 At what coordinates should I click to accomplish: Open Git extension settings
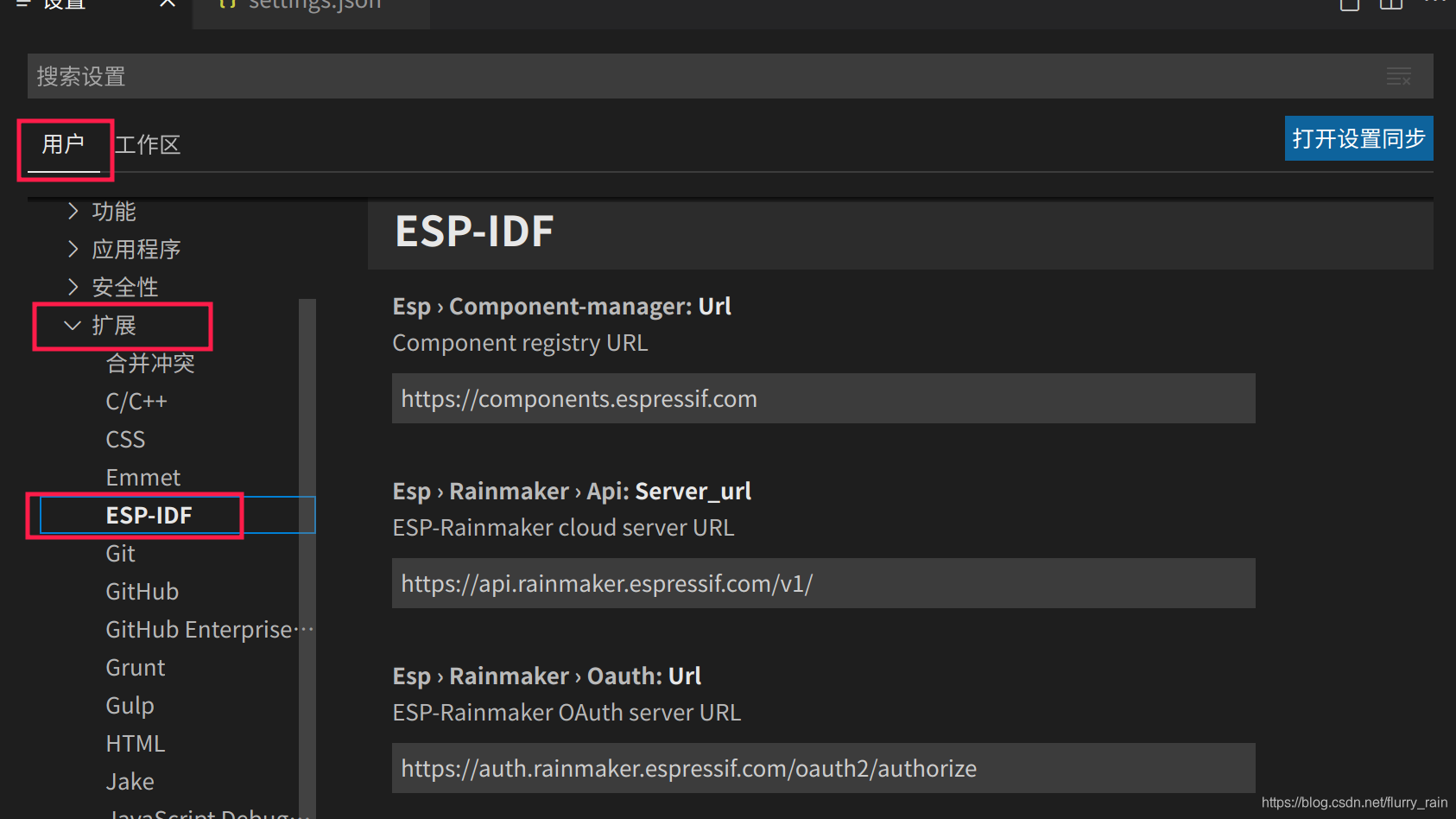[120, 554]
